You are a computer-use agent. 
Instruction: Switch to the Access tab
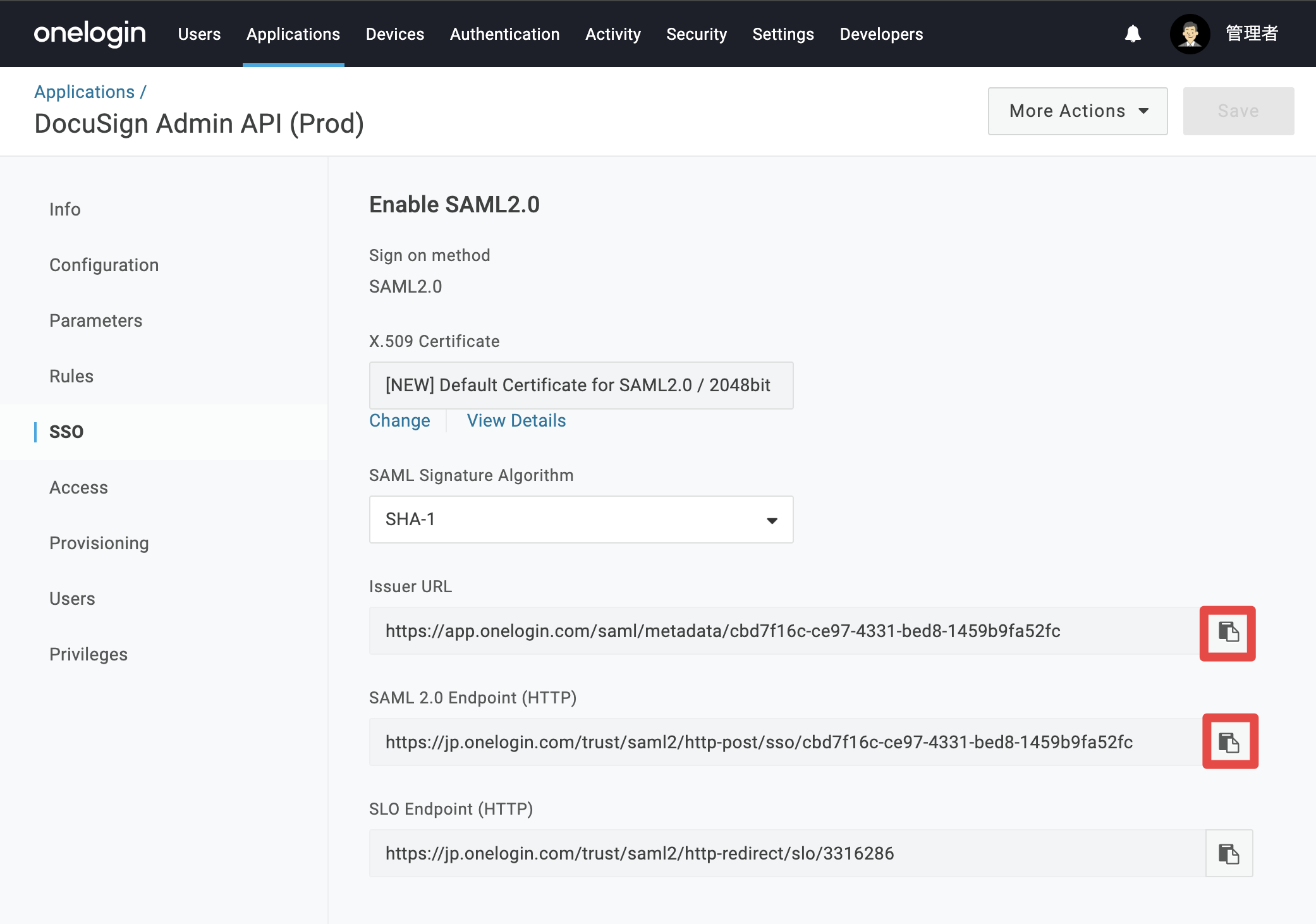pos(79,487)
